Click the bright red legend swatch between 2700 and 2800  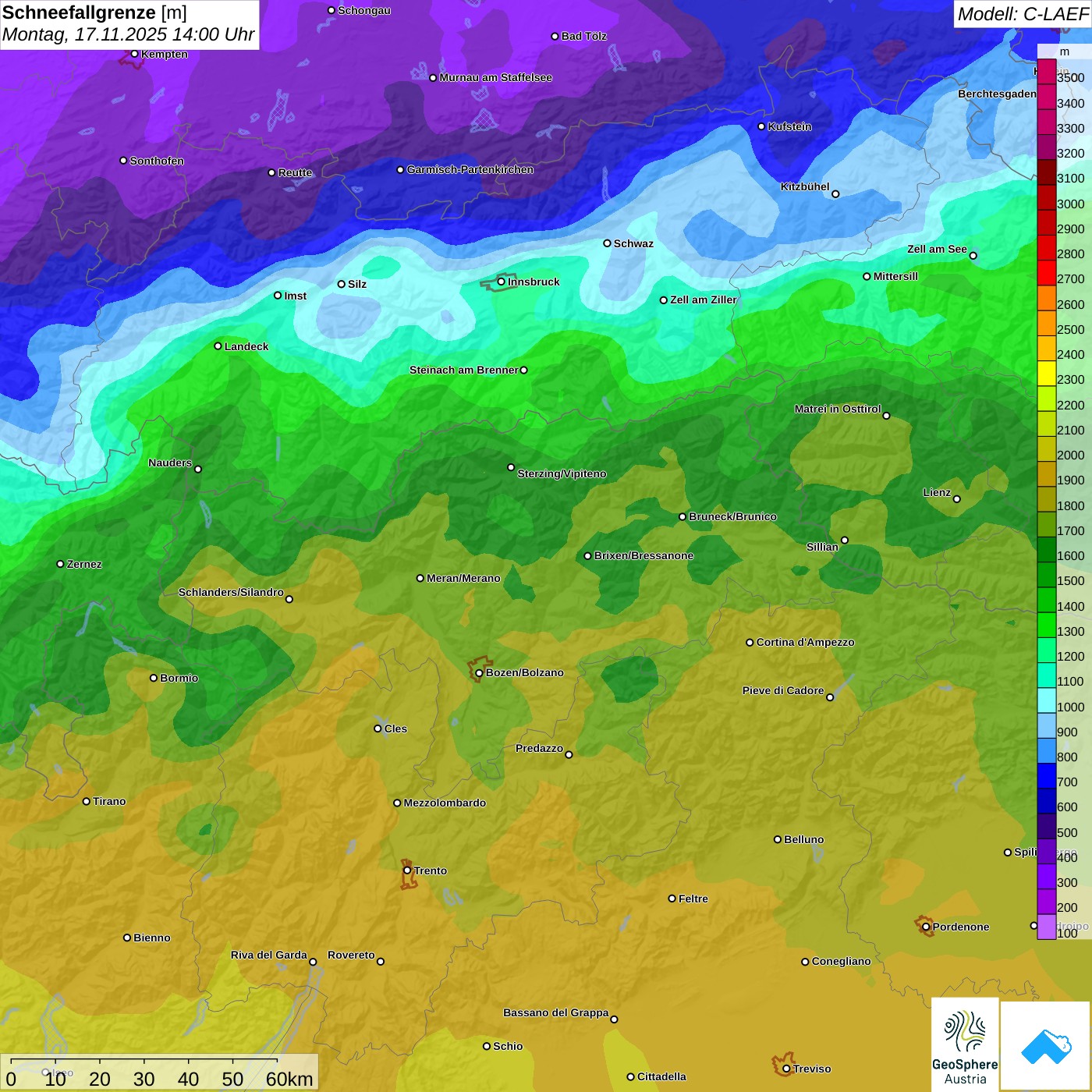point(1047,272)
